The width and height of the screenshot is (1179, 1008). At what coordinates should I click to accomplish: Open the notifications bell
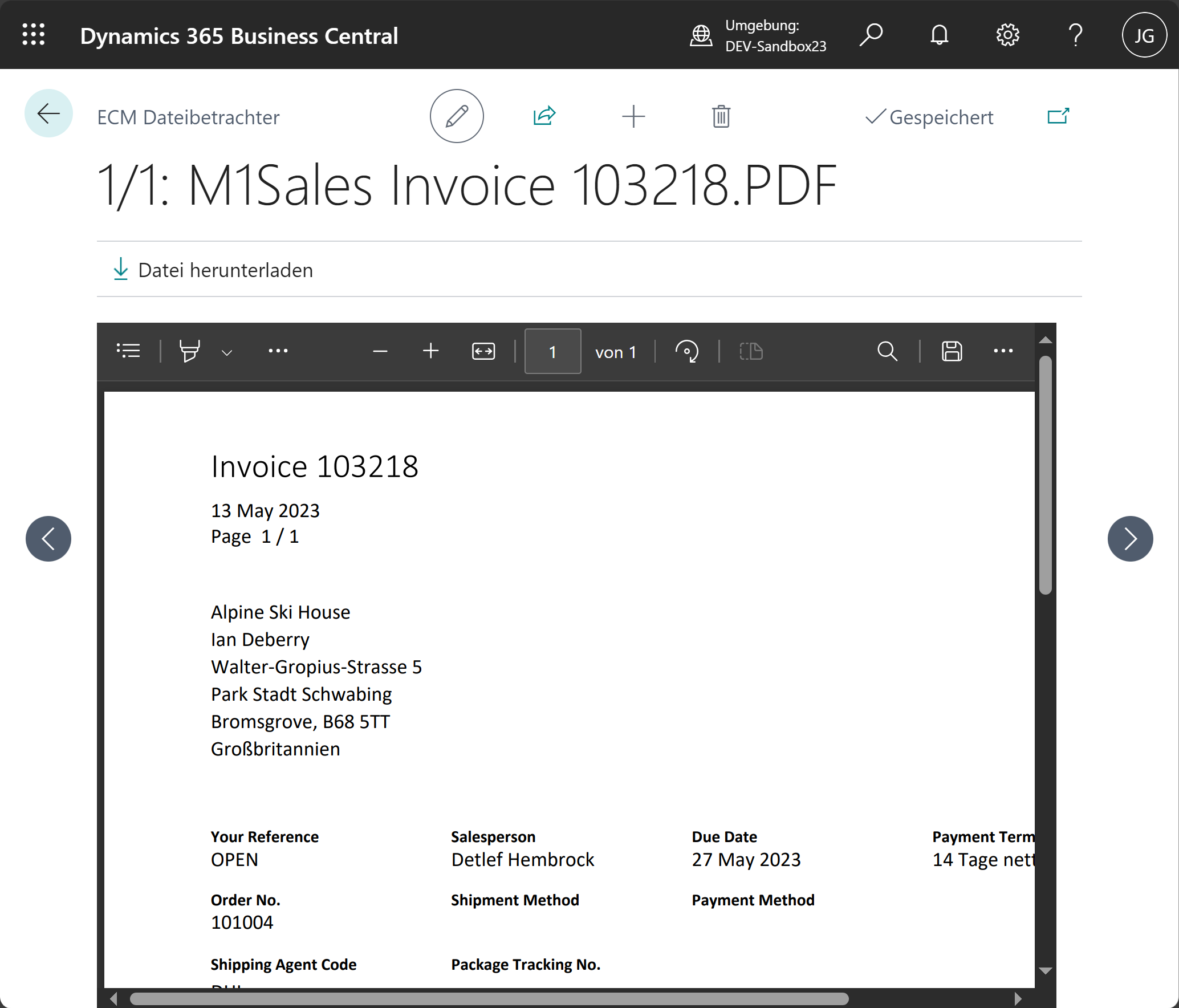click(x=939, y=35)
